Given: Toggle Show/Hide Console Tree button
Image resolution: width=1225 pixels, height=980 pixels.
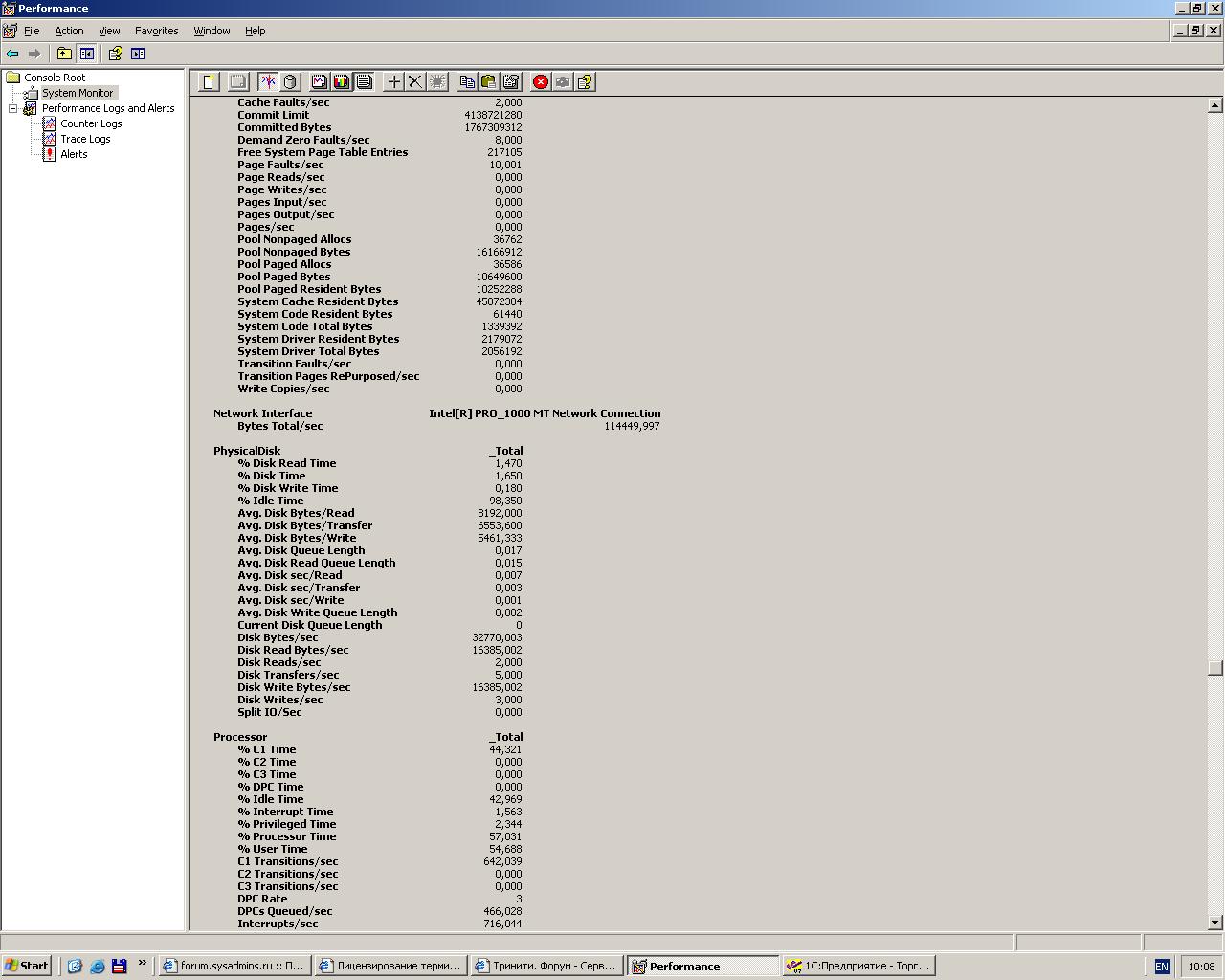Looking at the screenshot, I should 87,54.
